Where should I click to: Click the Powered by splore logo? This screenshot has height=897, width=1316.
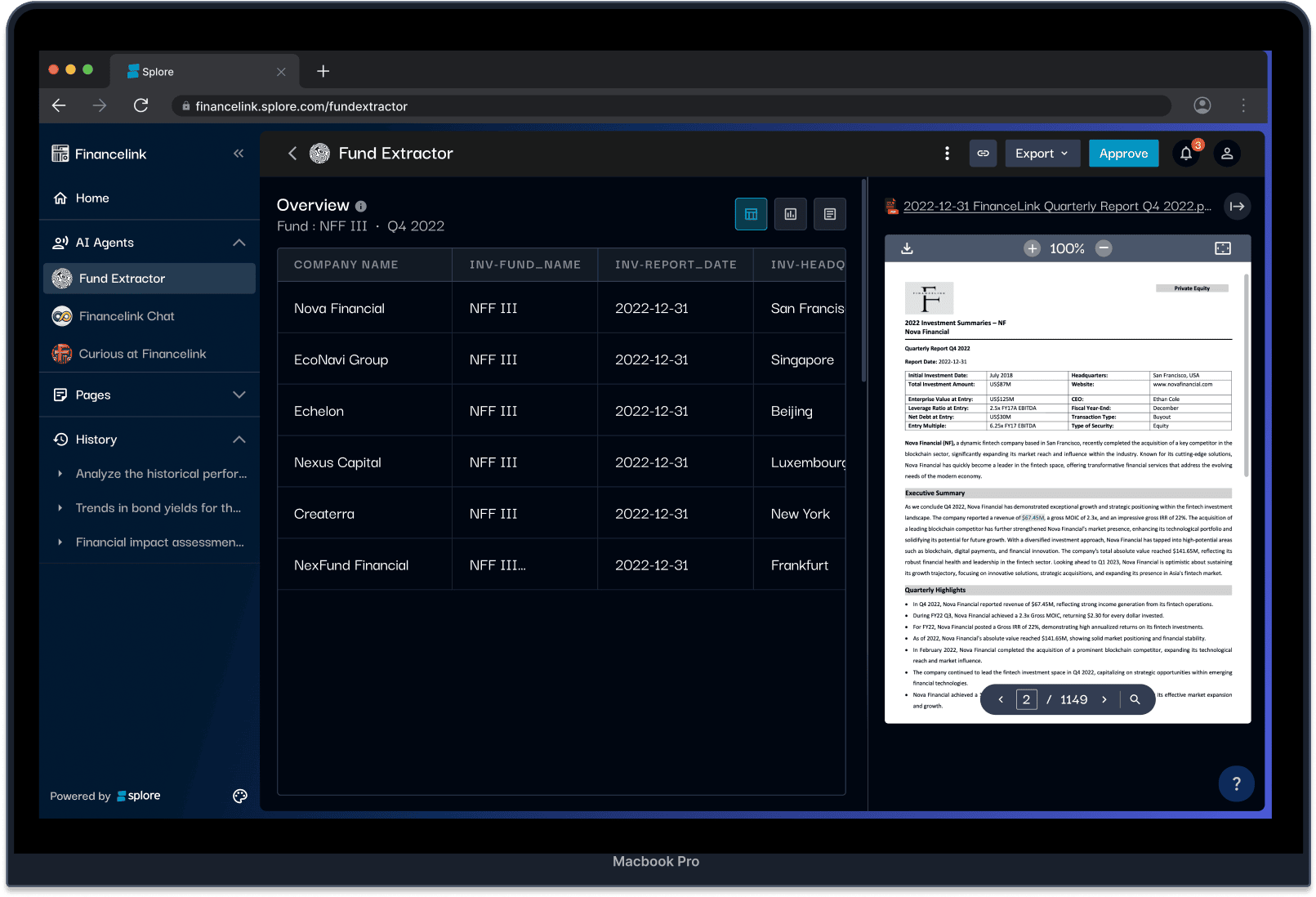(138, 796)
